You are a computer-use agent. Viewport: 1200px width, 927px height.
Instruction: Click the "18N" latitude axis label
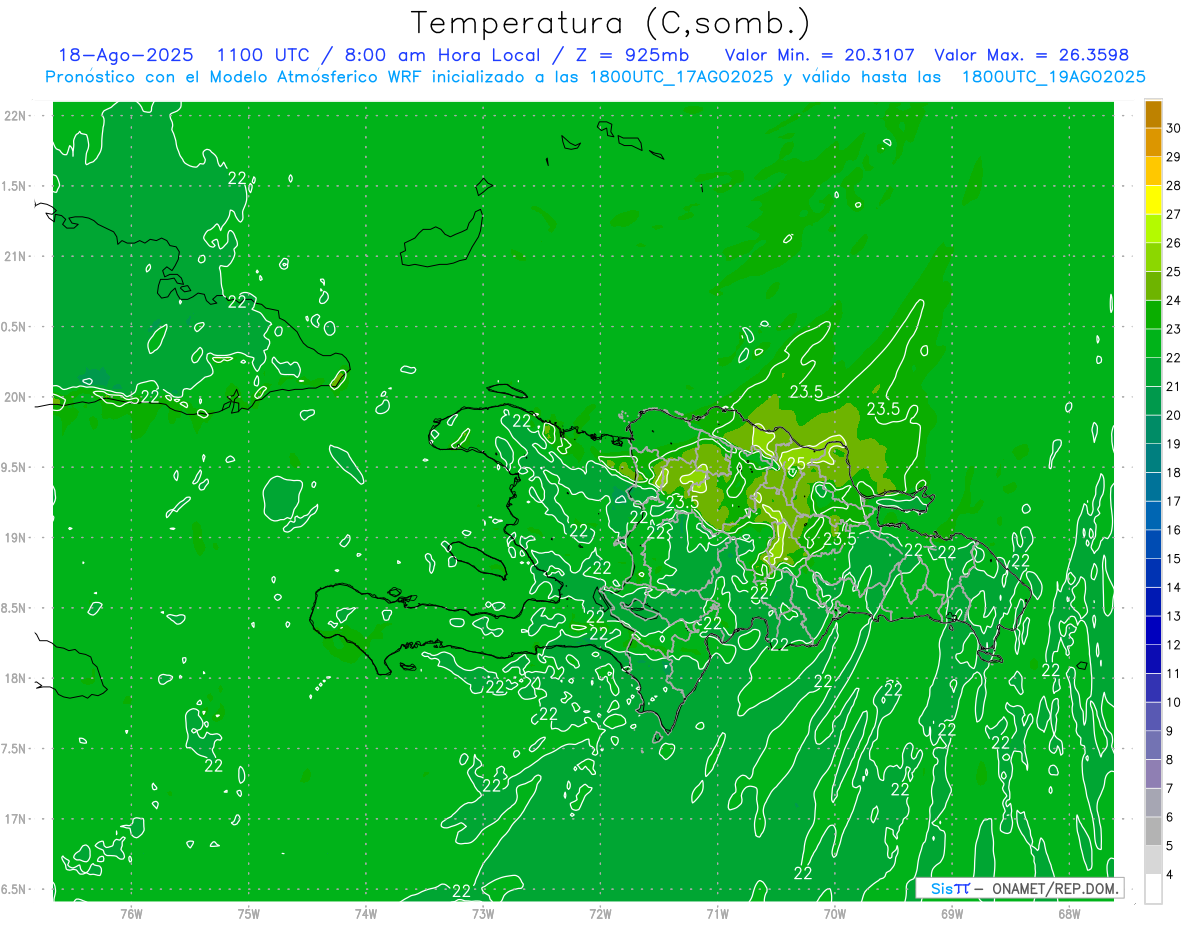(x=15, y=678)
